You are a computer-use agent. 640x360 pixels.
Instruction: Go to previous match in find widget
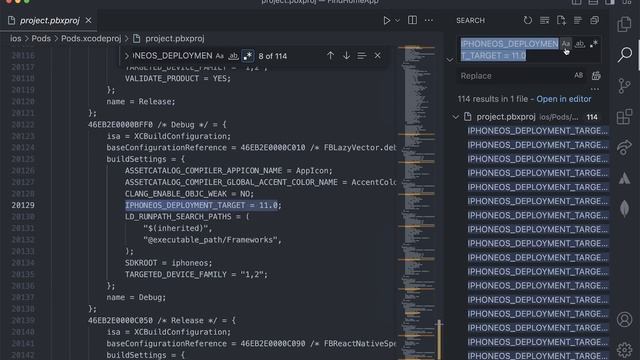click(330, 56)
